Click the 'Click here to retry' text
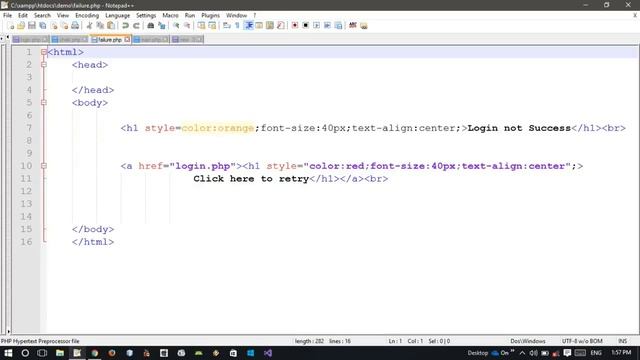The height and width of the screenshot is (360, 640). click(251, 179)
